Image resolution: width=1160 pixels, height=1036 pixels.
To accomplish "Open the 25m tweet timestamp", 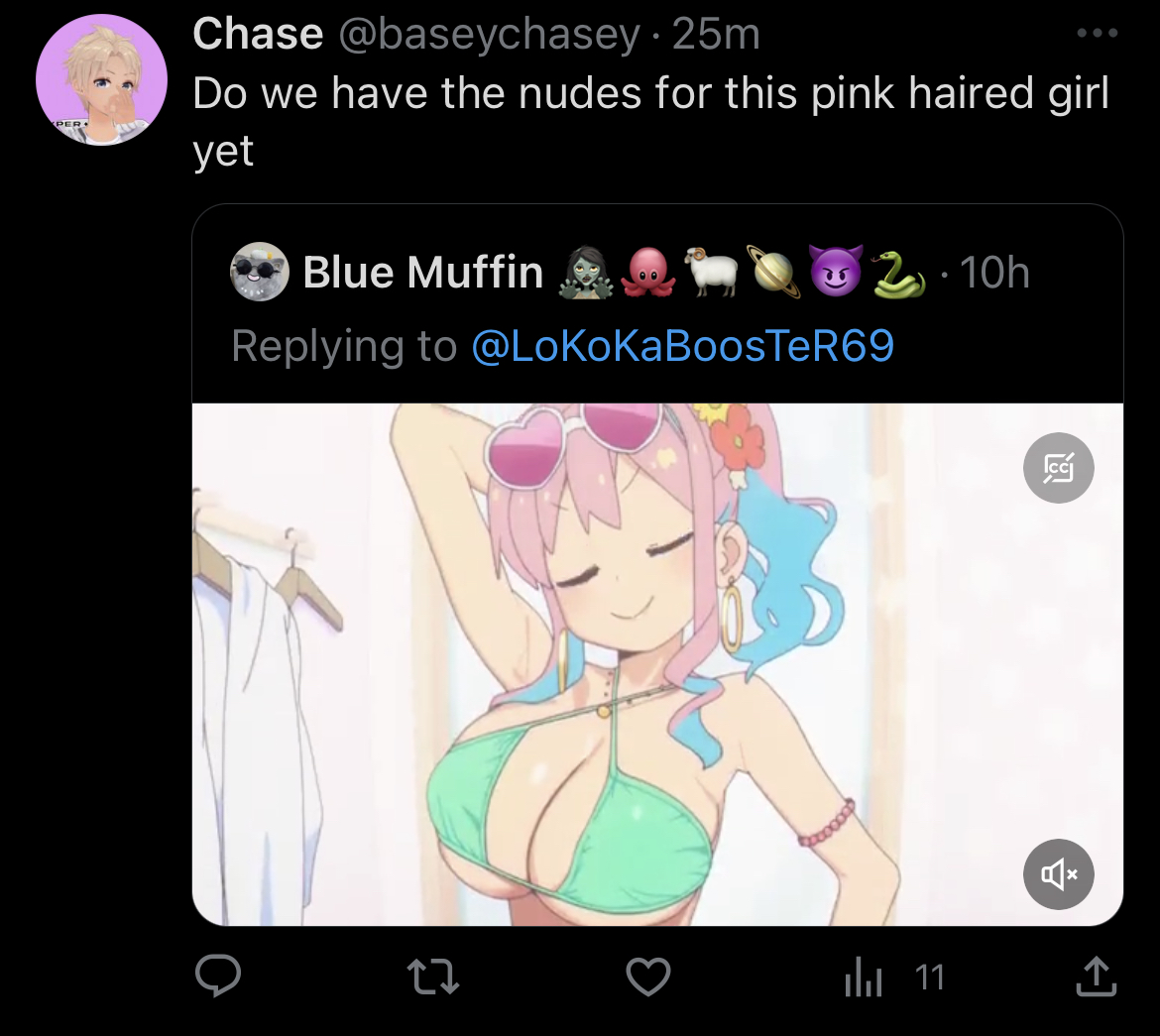I will (716, 34).
